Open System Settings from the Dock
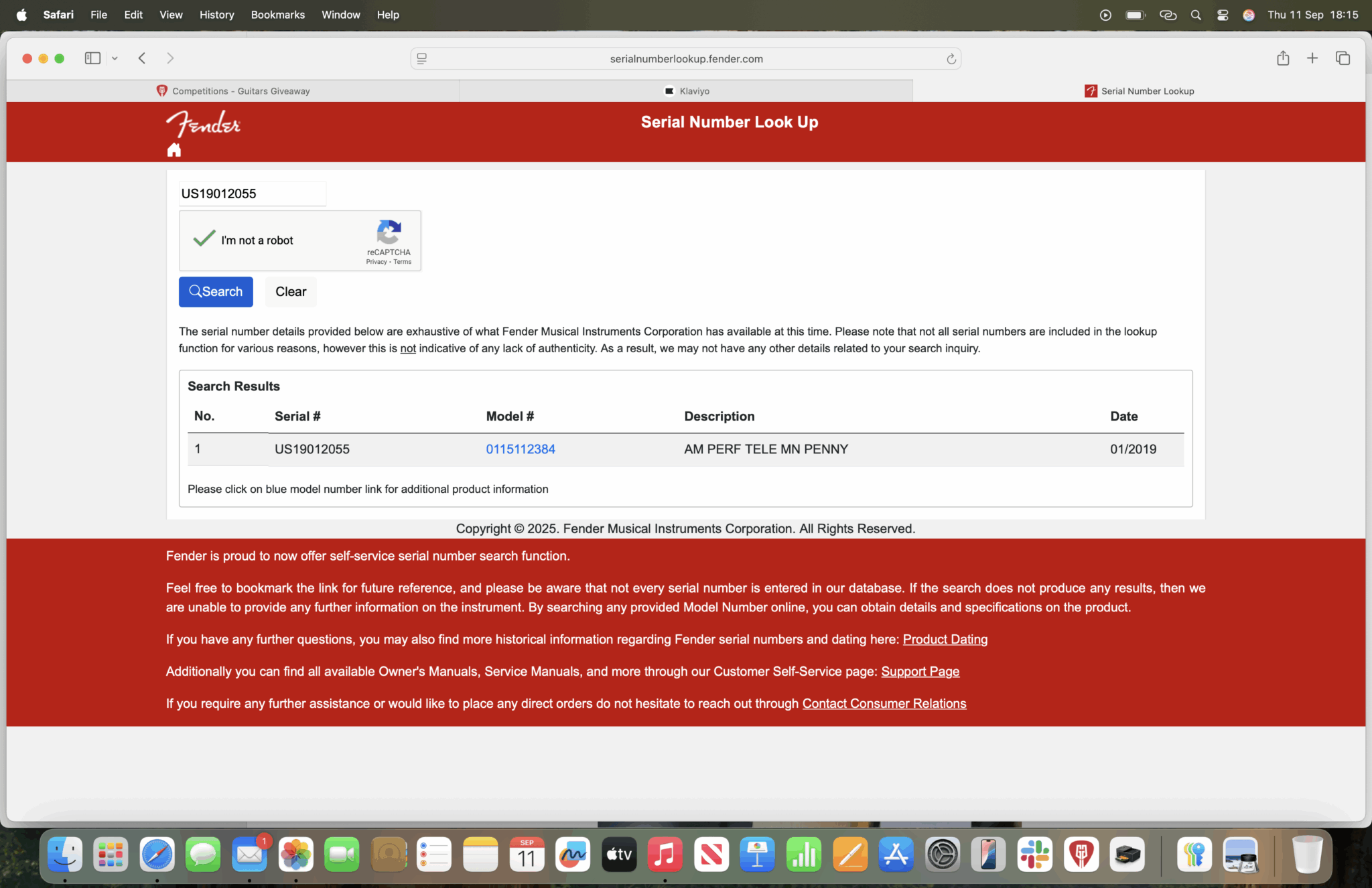This screenshot has height=888, width=1372. tap(943, 855)
